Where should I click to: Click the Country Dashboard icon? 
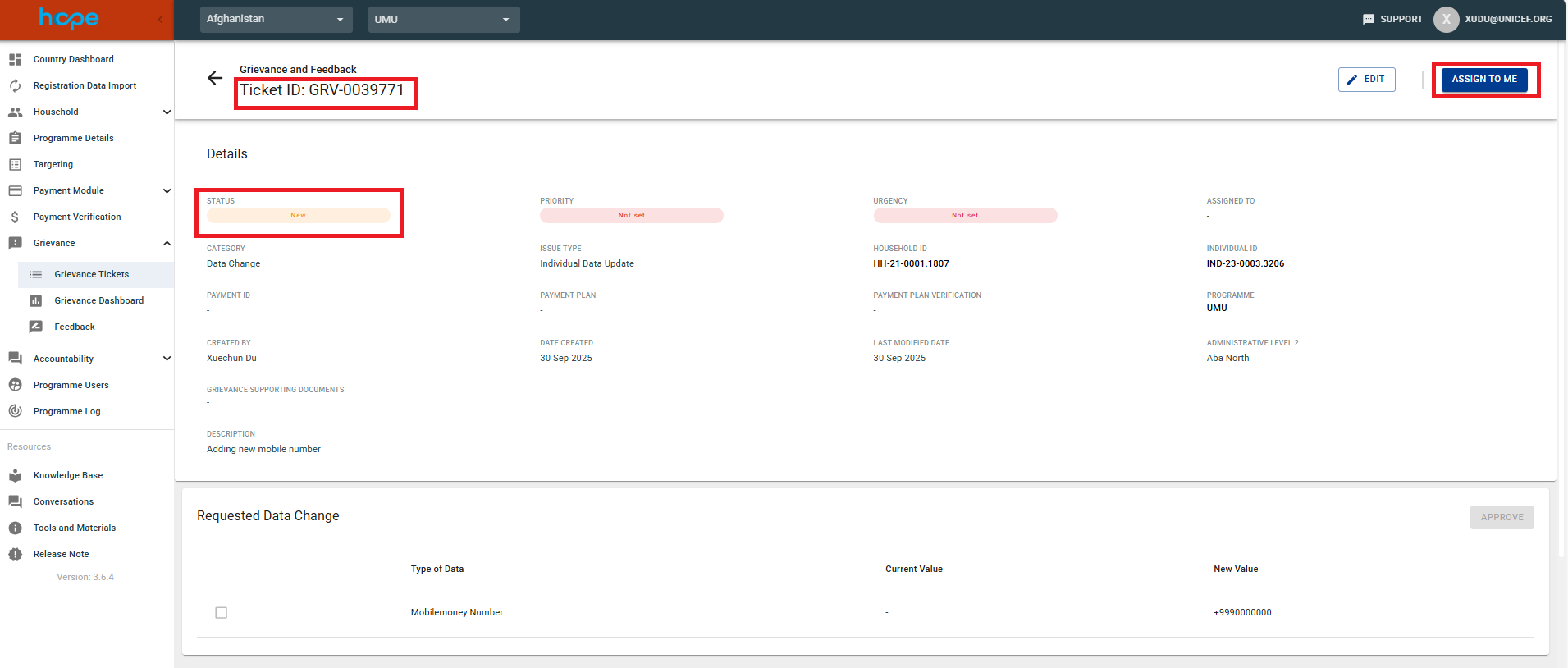tap(15, 59)
